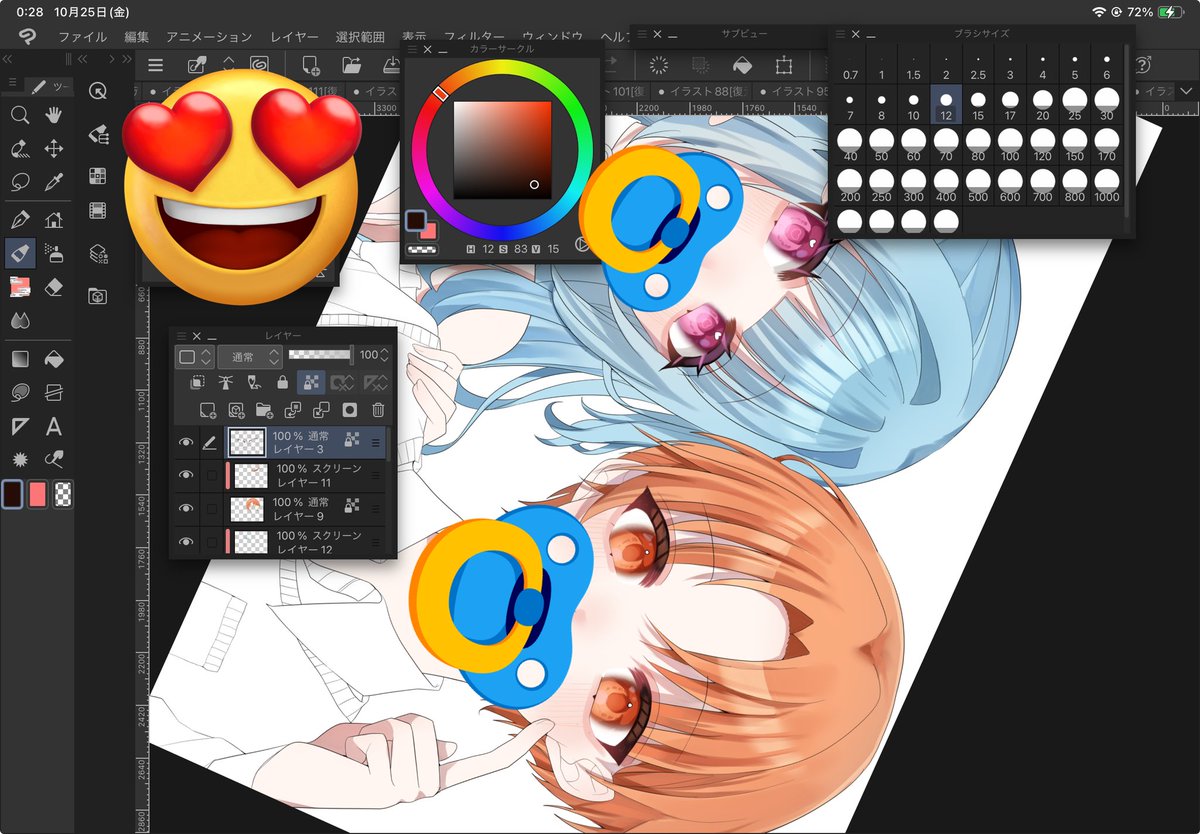Viewport: 1200px width, 834px height.
Task: Toggle visibility of レイヤー 12
Action: tap(185, 542)
